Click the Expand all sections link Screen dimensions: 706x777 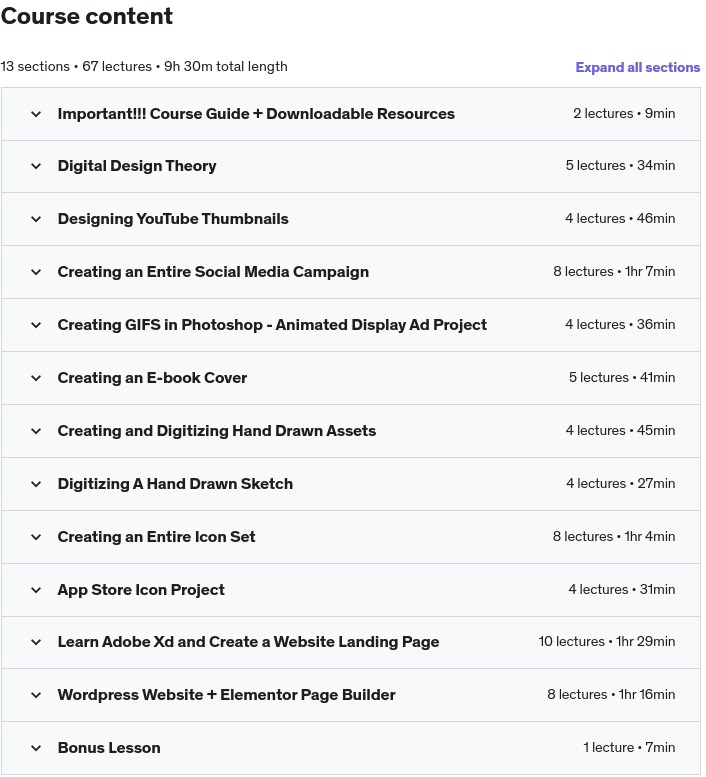pos(637,67)
